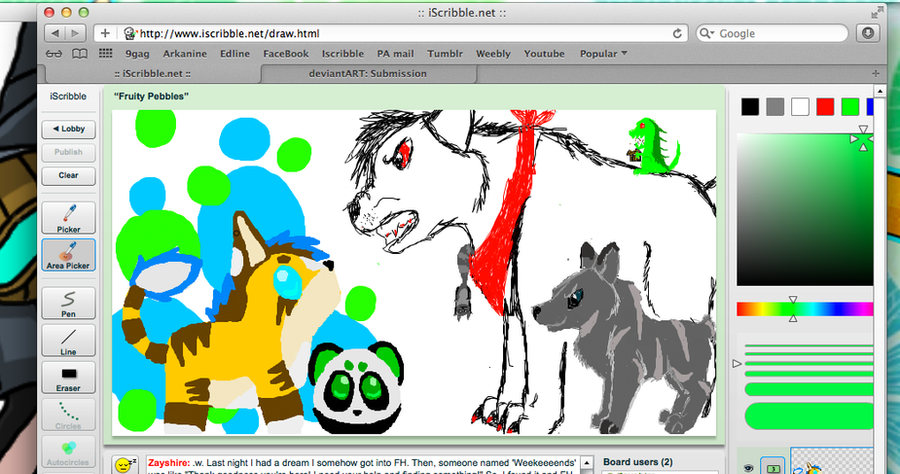Image resolution: width=900 pixels, height=474 pixels.
Task: Pick the red color swatch
Action: coord(825,107)
